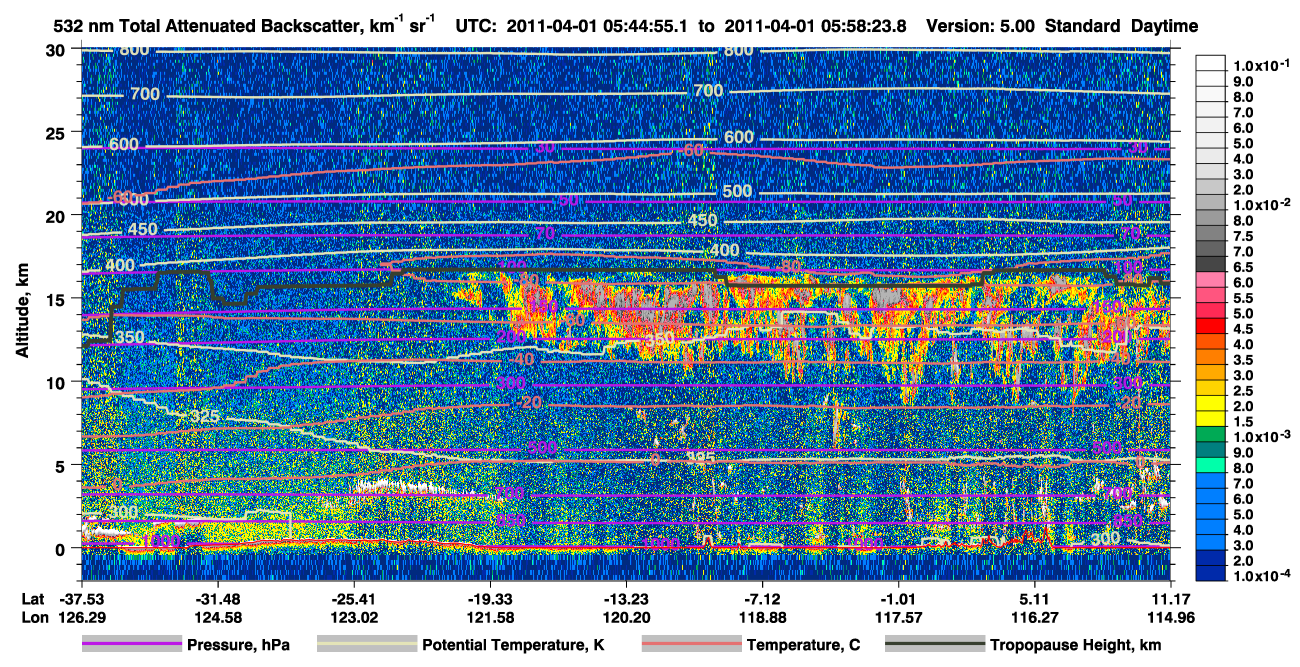The height and width of the screenshot is (667, 1300).
Task: Click the 'Temperature, C' legend label
Action: (803, 646)
